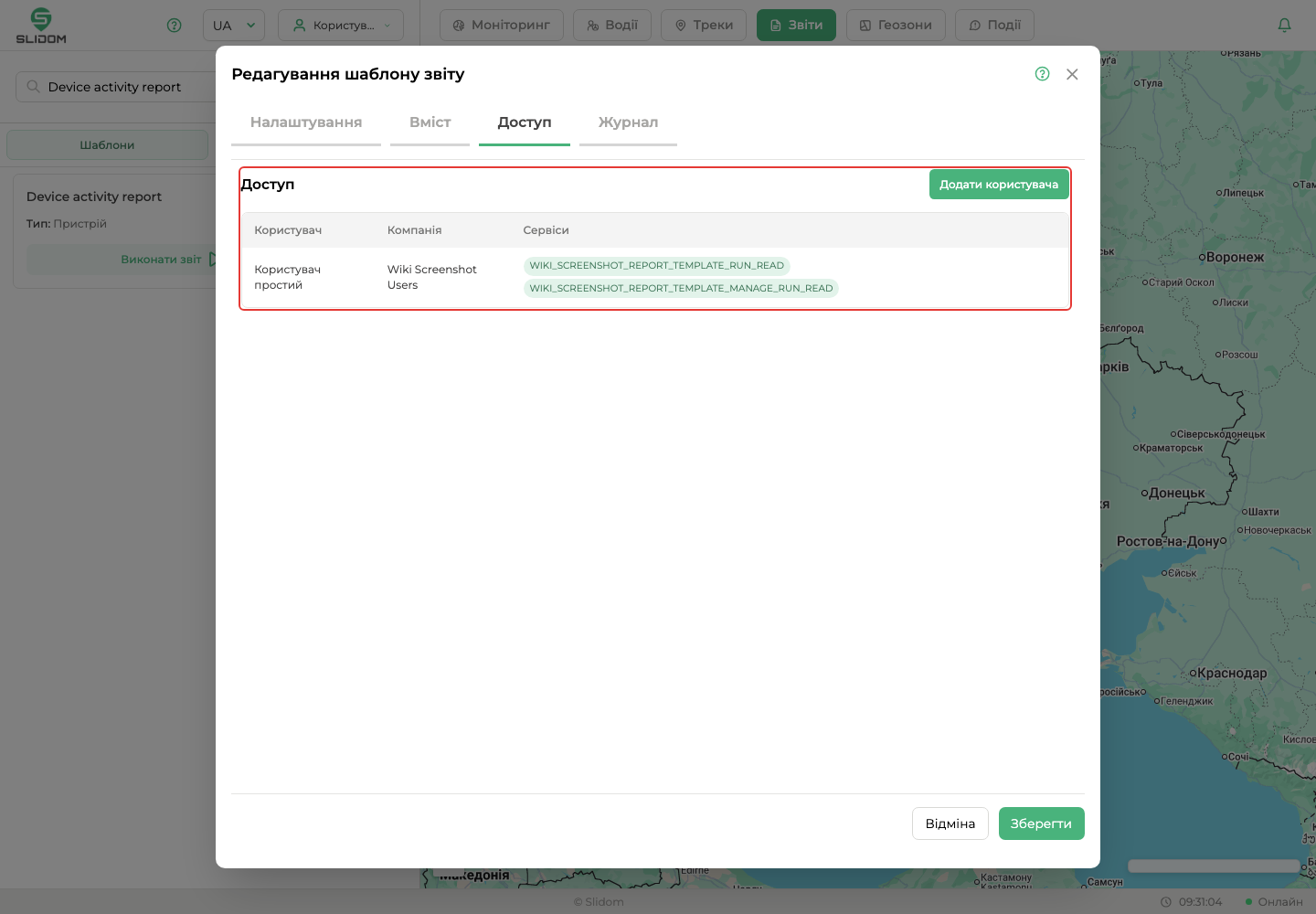Image resolution: width=1316 pixels, height=914 pixels.
Task: Click the Device activity report search field
Action: click(x=116, y=87)
